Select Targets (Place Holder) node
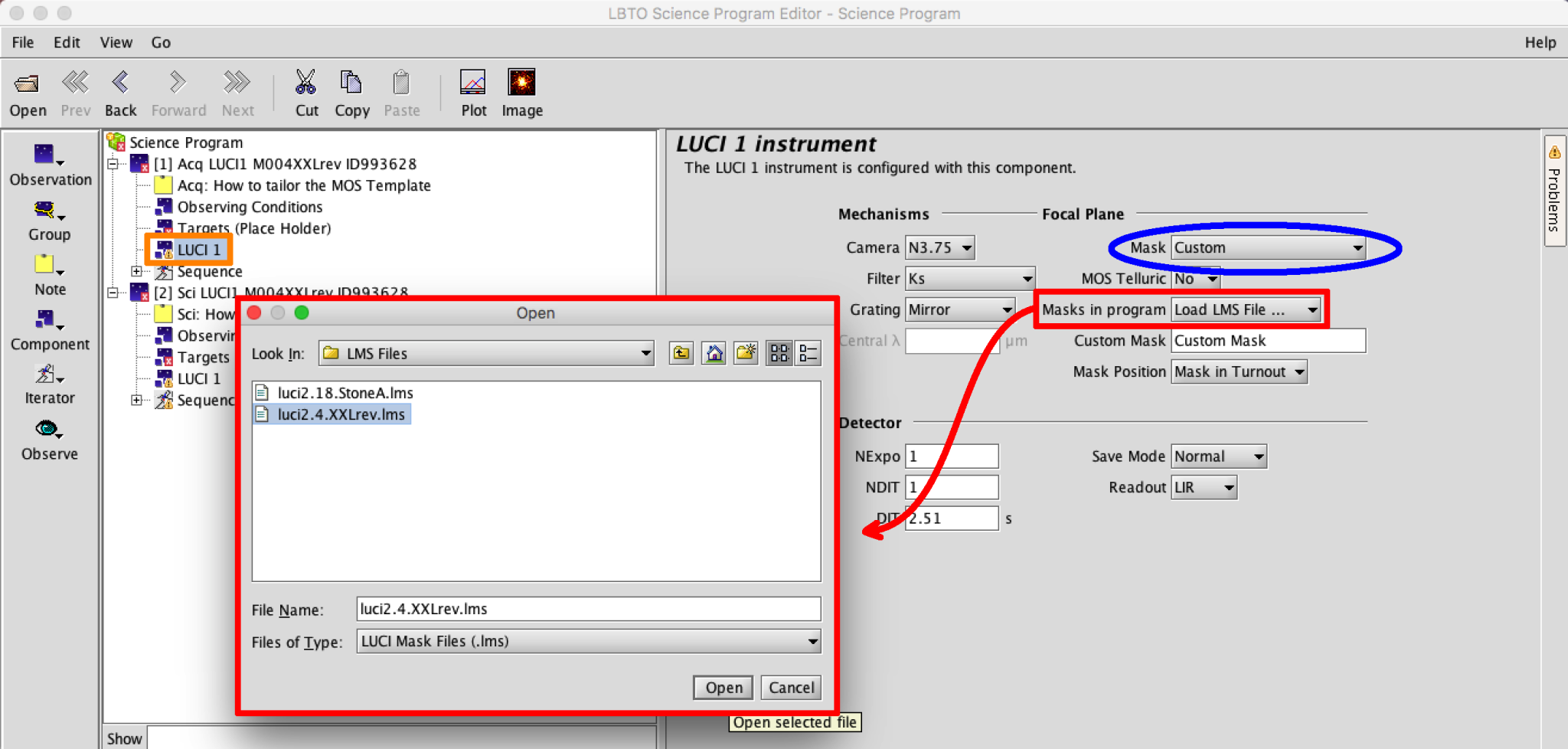This screenshot has width=1568, height=749. (254, 228)
